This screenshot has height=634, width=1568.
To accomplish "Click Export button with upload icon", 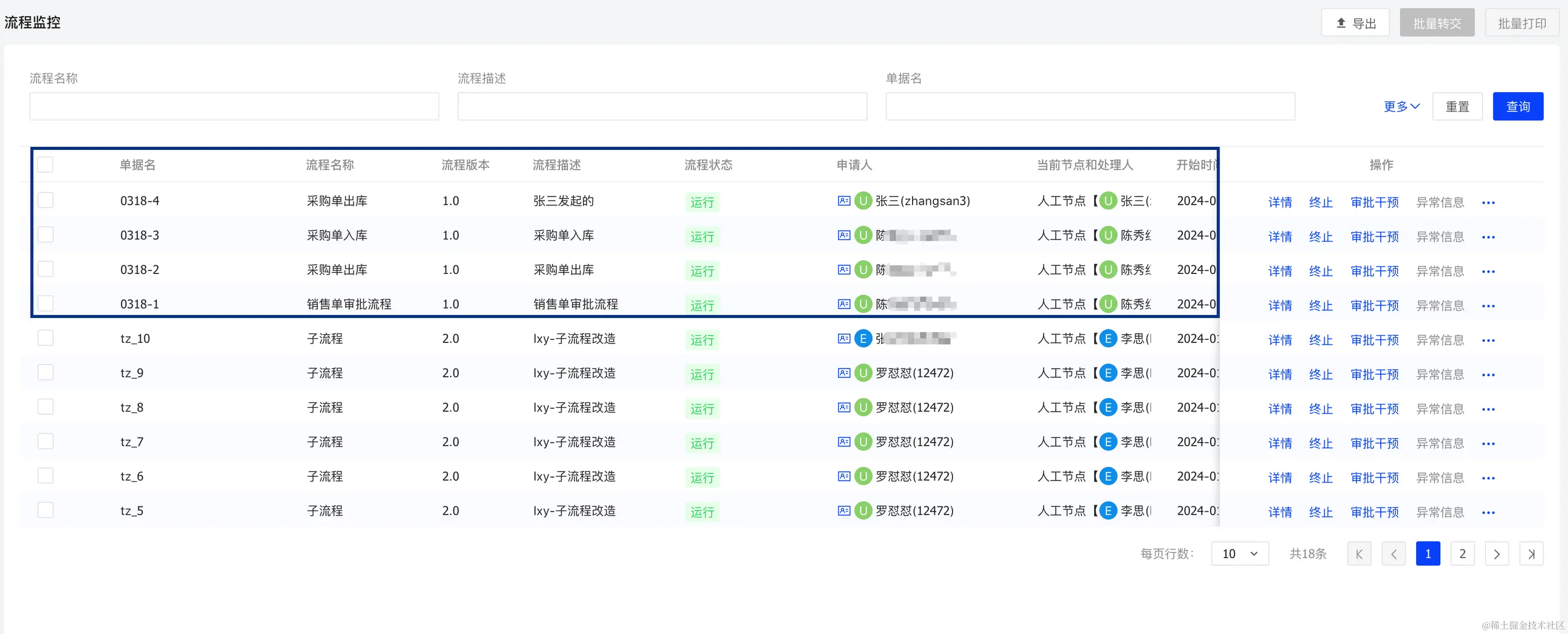I will point(1355,23).
